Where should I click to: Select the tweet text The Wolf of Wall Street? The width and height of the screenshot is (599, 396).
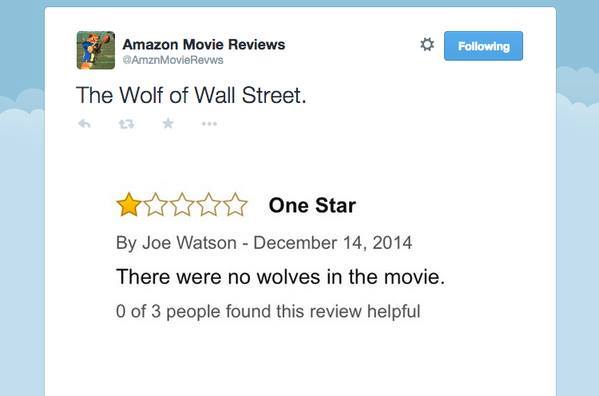point(191,95)
